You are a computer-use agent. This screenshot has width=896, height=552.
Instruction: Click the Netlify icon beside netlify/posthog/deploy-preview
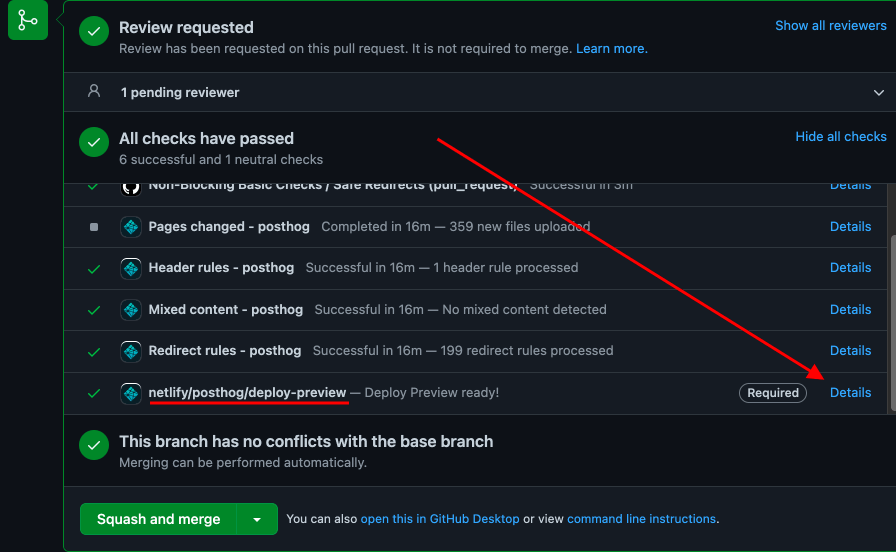point(130,393)
